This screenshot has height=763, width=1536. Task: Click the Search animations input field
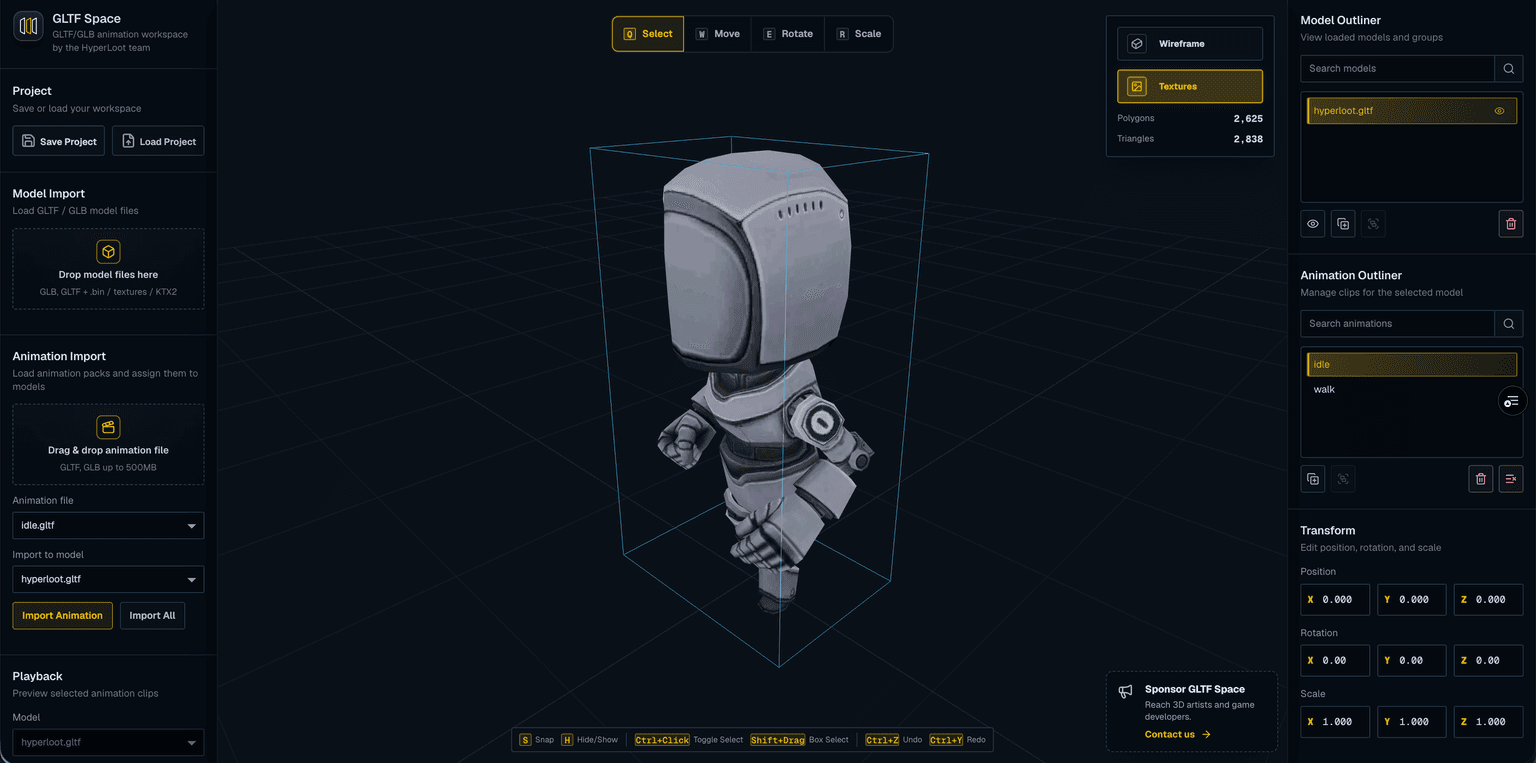[x=1397, y=323]
